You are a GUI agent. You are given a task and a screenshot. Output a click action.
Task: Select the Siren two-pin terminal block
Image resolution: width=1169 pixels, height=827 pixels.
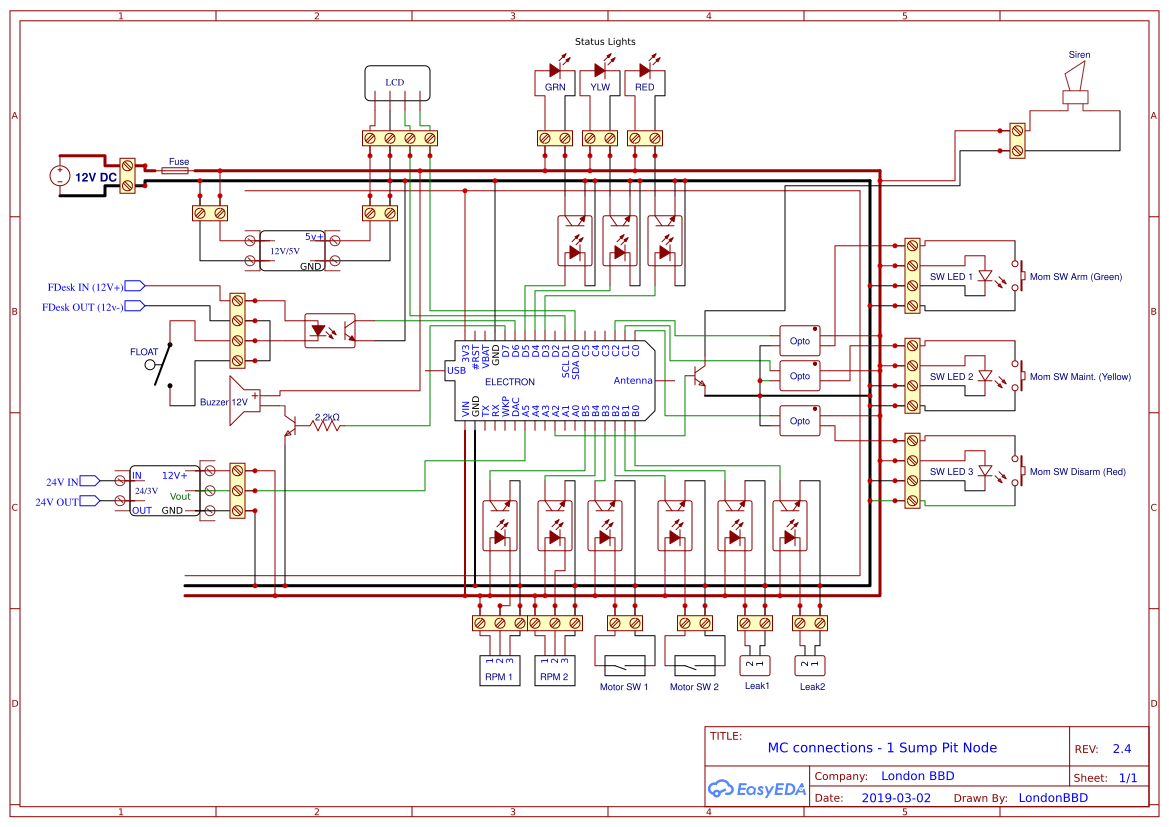tap(1017, 140)
